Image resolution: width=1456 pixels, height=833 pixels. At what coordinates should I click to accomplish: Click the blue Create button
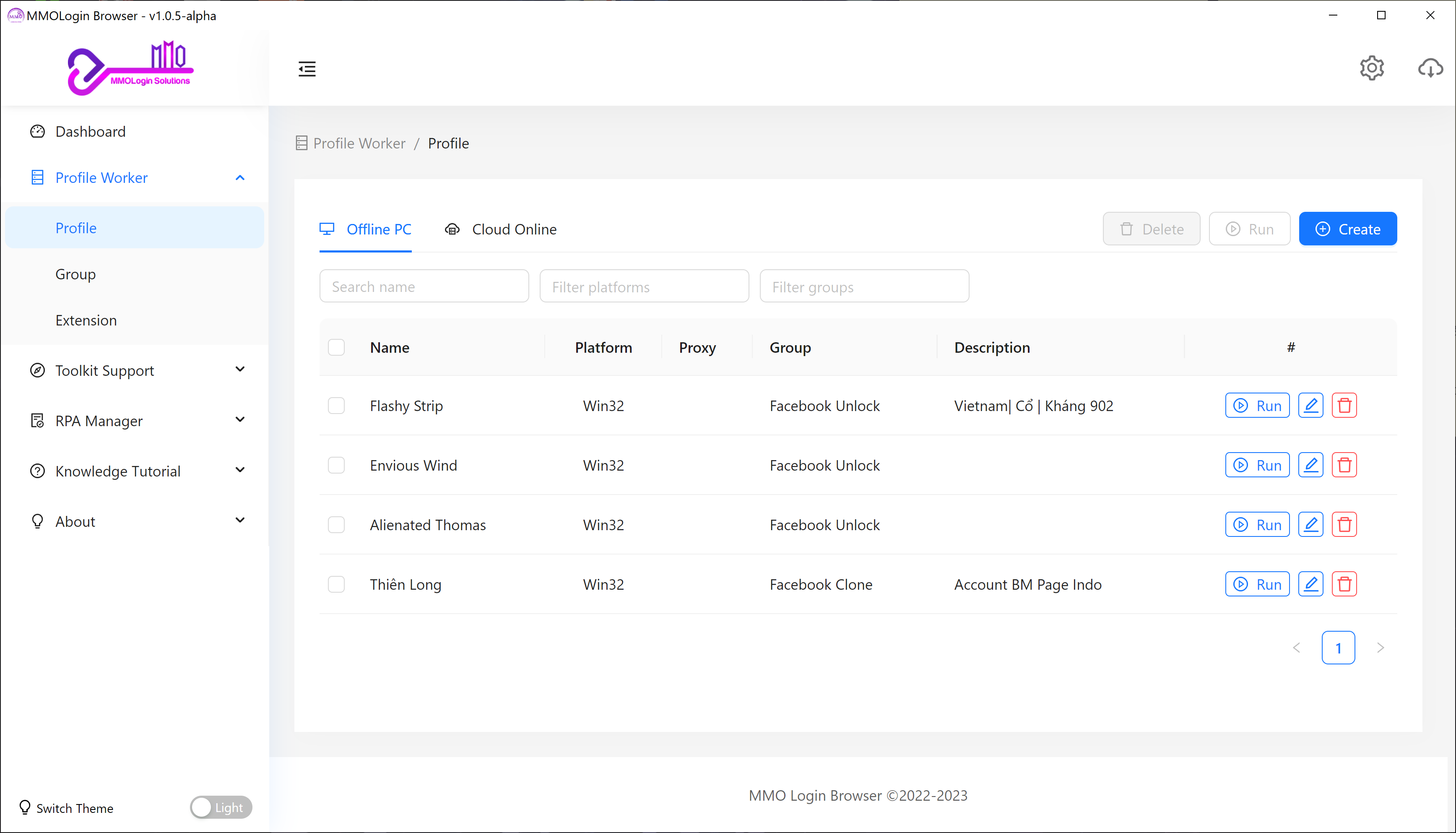pos(1347,229)
